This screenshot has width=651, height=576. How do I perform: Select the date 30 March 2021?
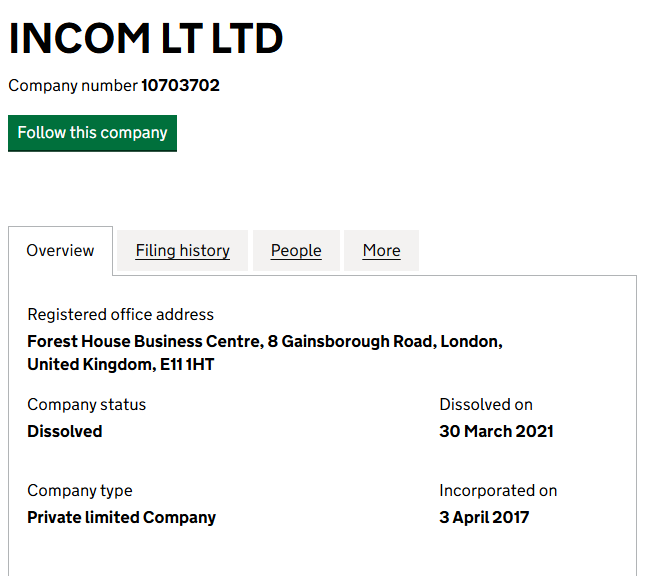click(496, 431)
